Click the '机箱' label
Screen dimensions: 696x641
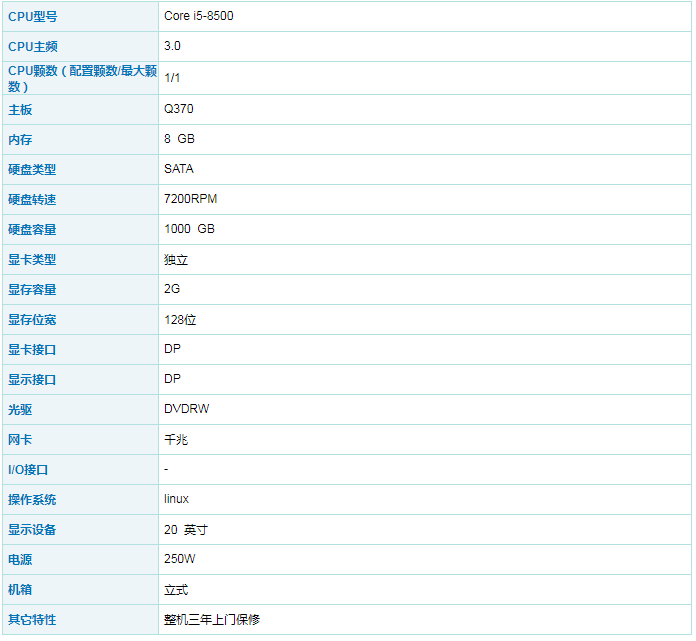20,590
